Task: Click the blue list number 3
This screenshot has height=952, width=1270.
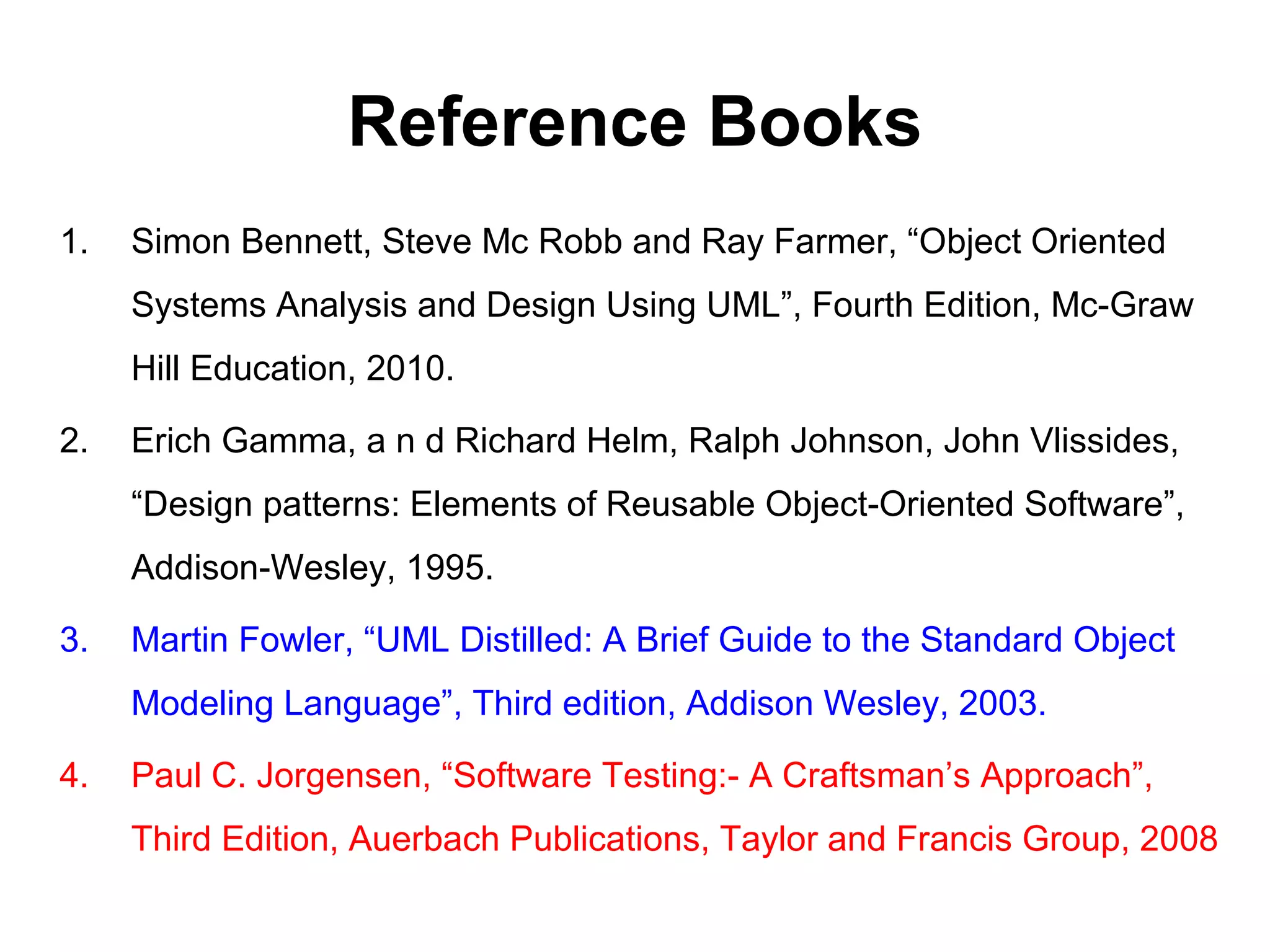Action: coord(74,640)
